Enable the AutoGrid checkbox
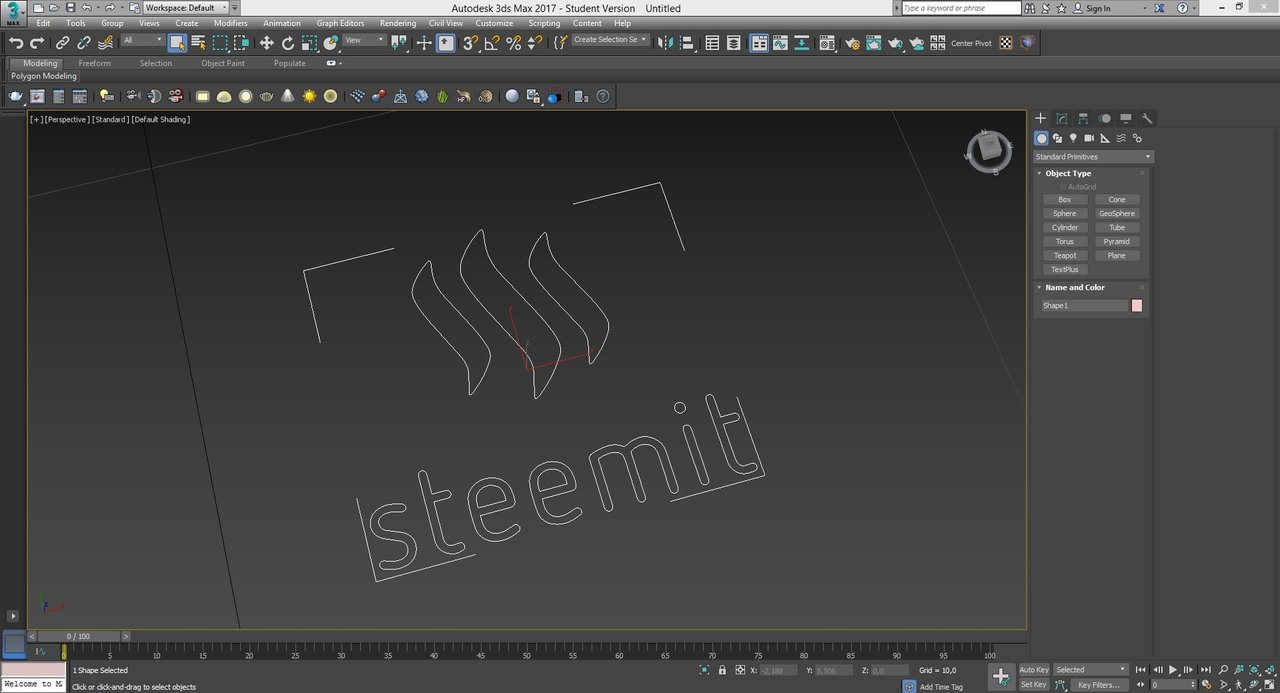This screenshot has height=693, width=1280. coord(1063,187)
